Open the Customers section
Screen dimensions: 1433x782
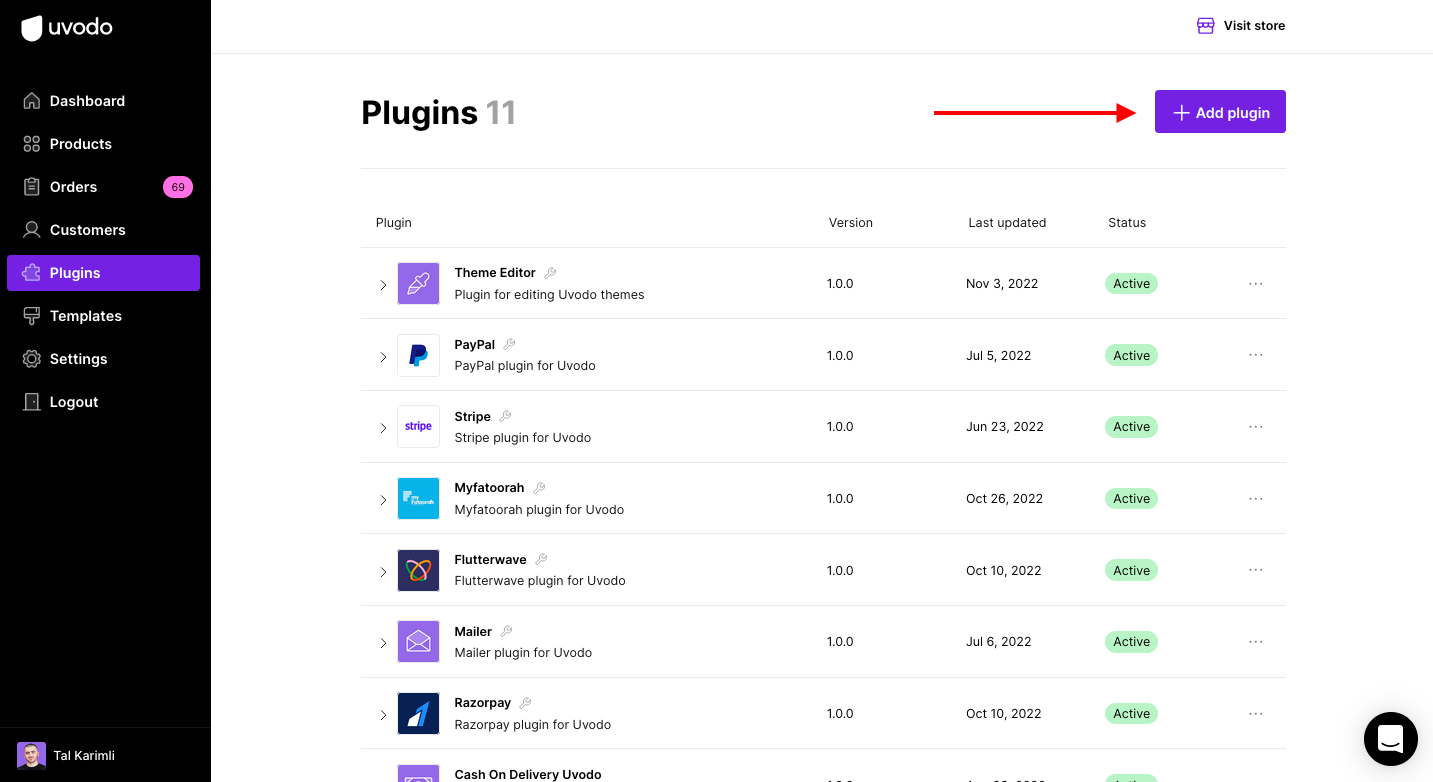click(x=103, y=230)
